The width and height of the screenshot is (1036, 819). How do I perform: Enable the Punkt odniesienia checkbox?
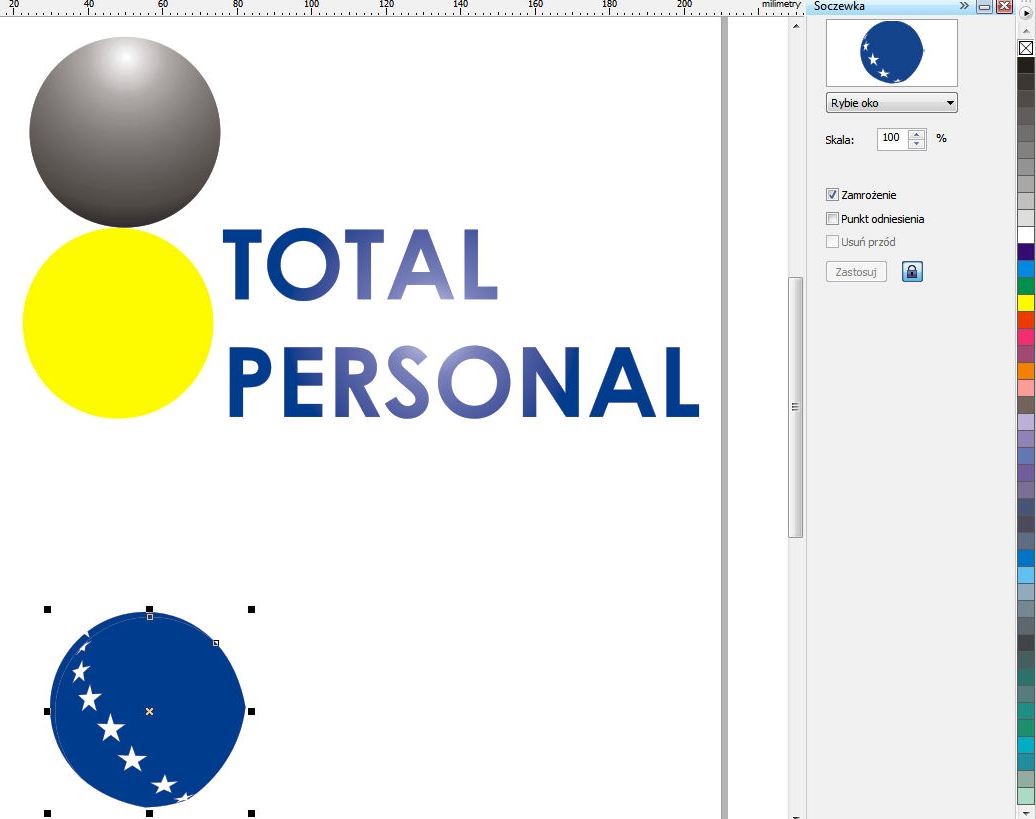tap(832, 219)
